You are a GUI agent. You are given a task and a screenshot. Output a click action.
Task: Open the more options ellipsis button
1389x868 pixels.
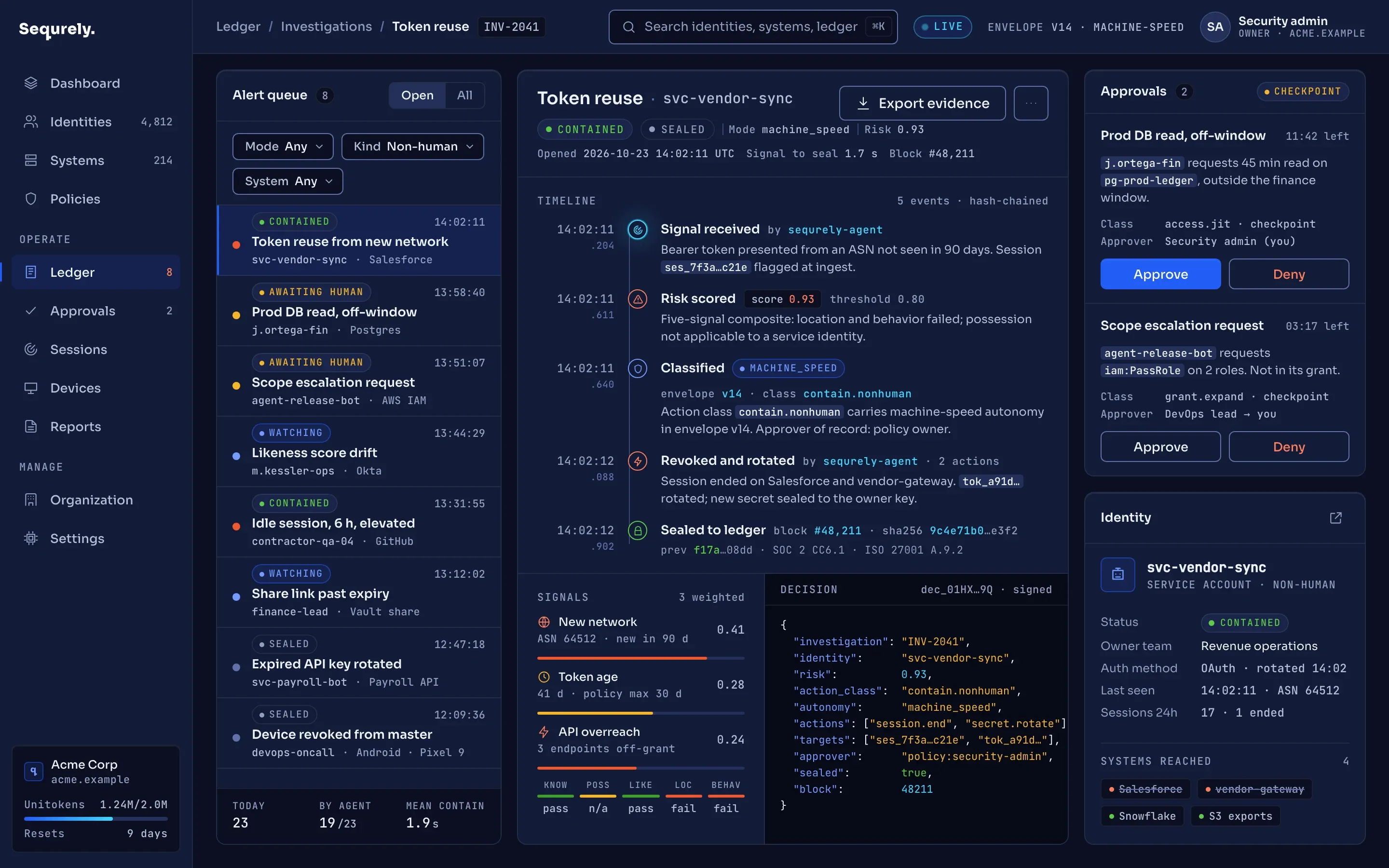click(x=1031, y=103)
